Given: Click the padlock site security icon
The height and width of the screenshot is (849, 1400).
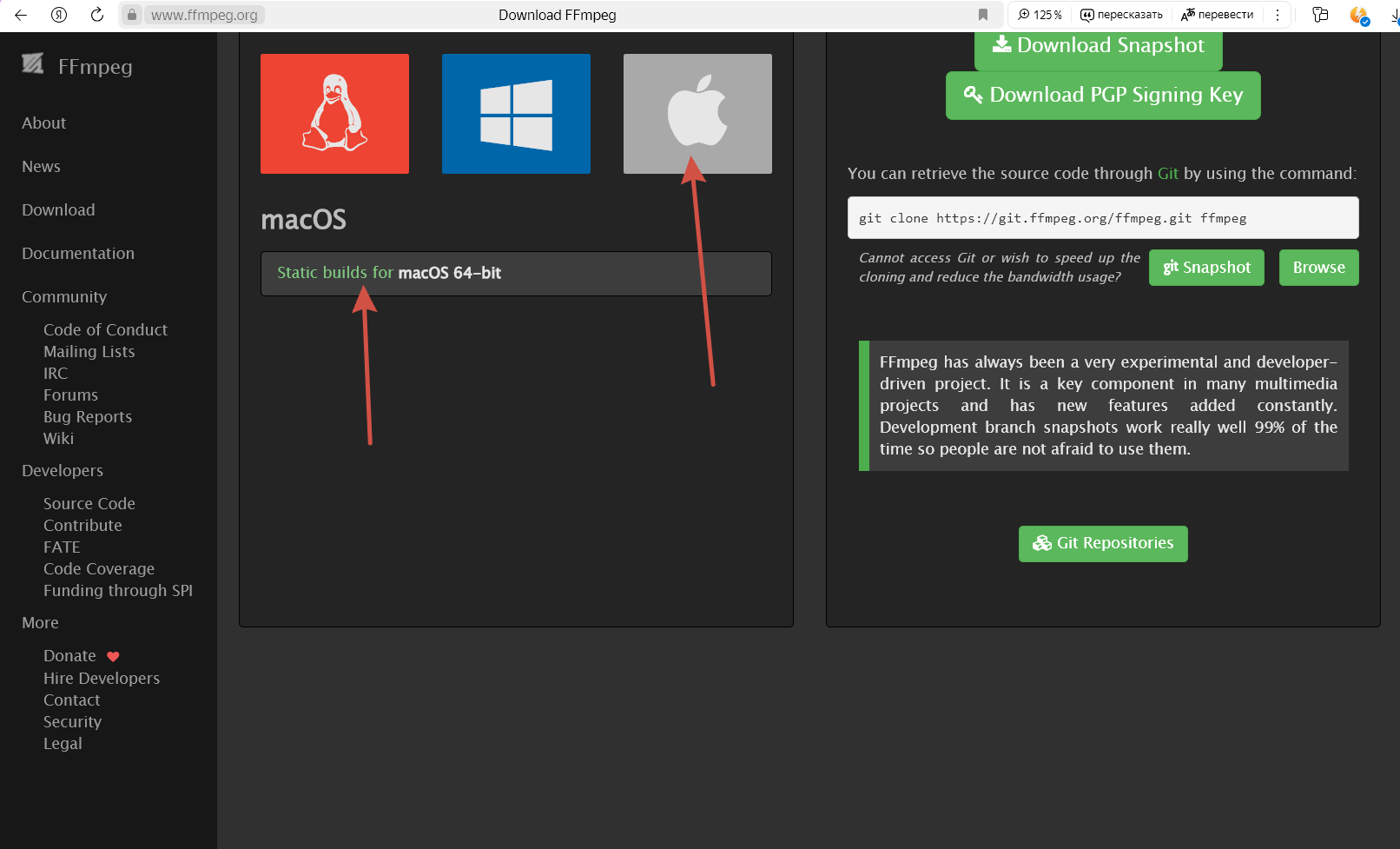Looking at the screenshot, I should coord(132,15).
